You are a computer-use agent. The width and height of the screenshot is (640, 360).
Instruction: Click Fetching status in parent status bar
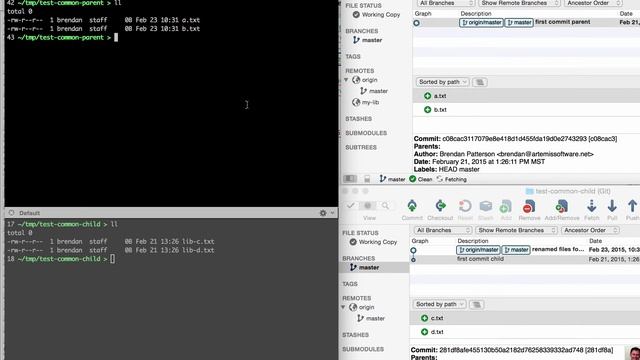(x=451, y=179)
